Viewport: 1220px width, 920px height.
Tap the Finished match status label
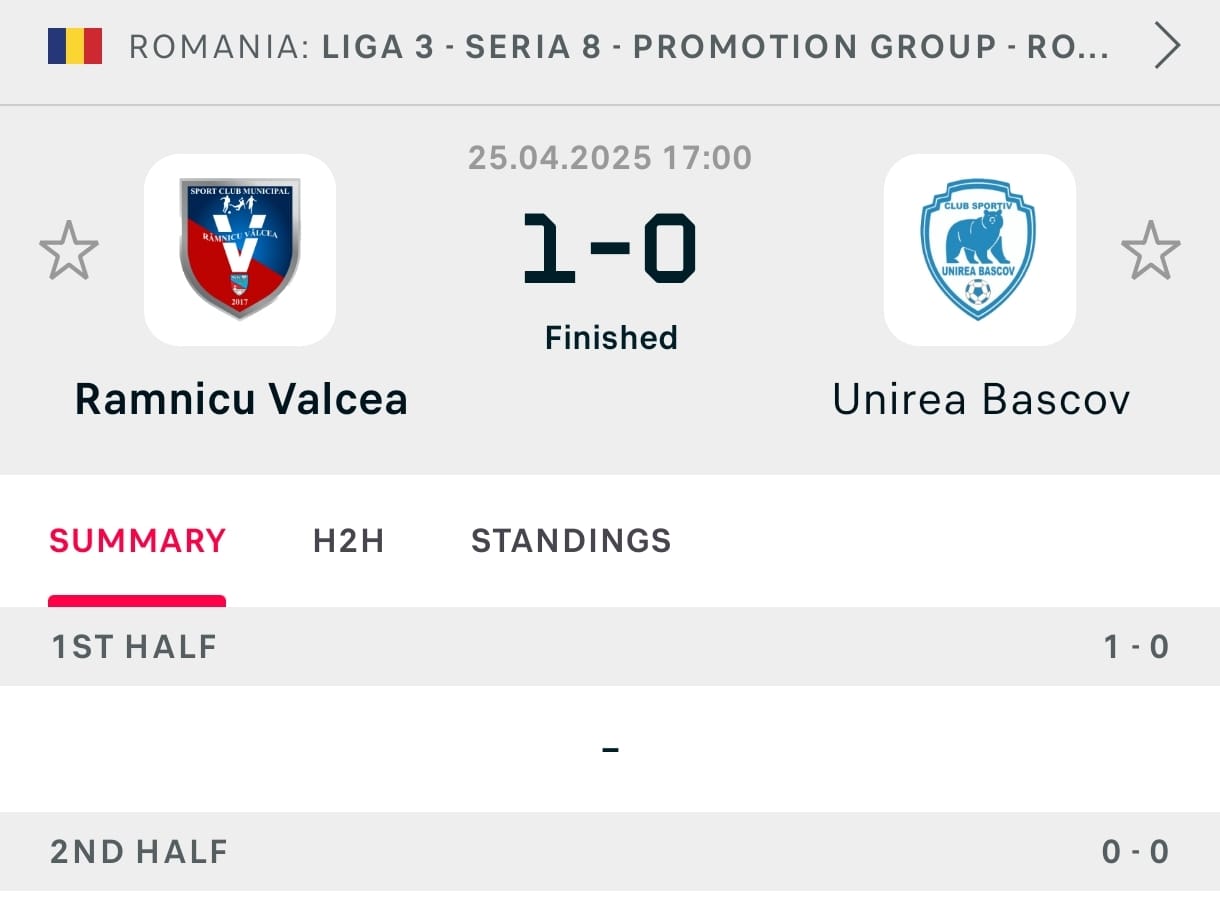(611, 338)
